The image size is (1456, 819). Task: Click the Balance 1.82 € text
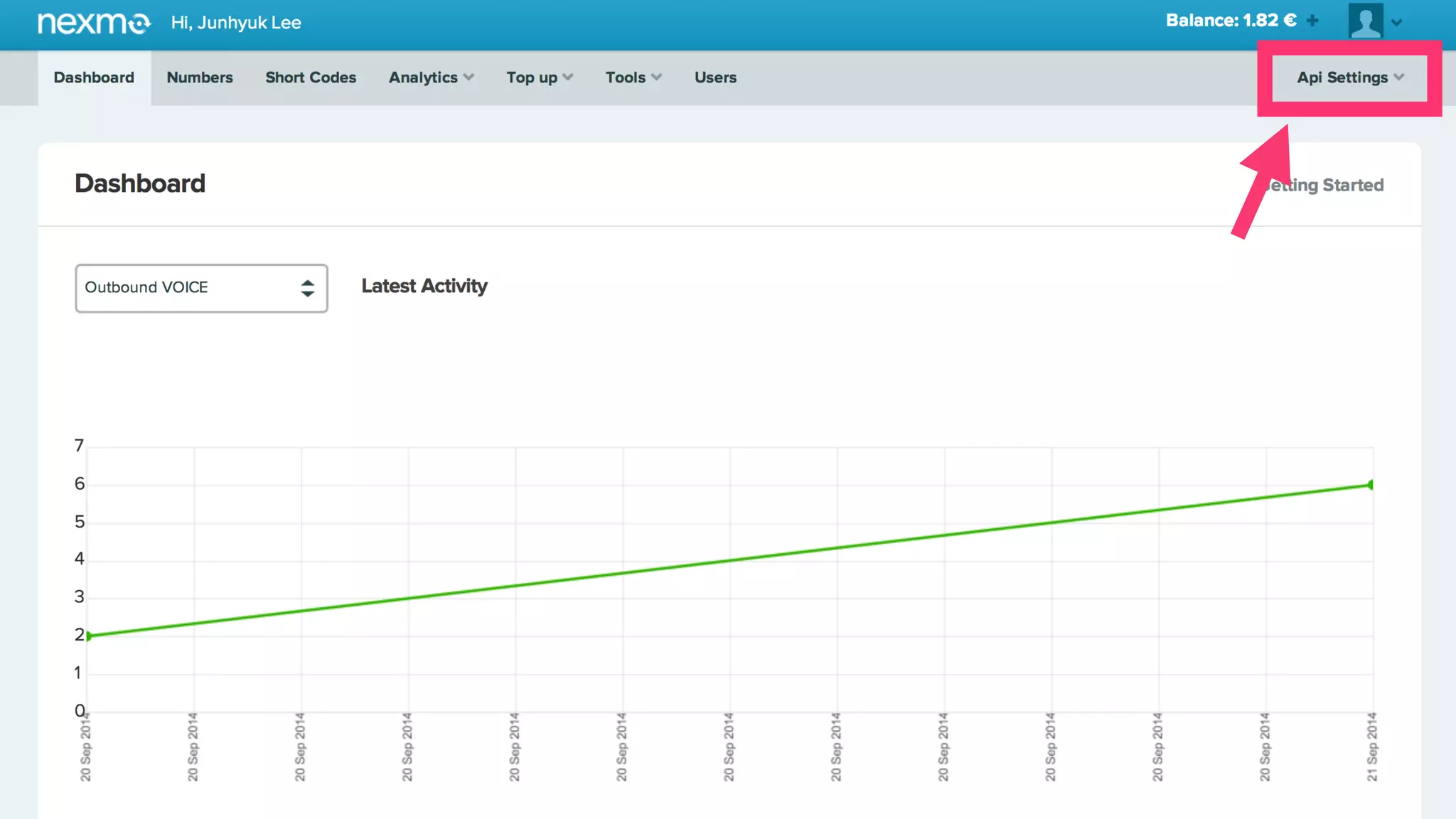coord(1231,21)
